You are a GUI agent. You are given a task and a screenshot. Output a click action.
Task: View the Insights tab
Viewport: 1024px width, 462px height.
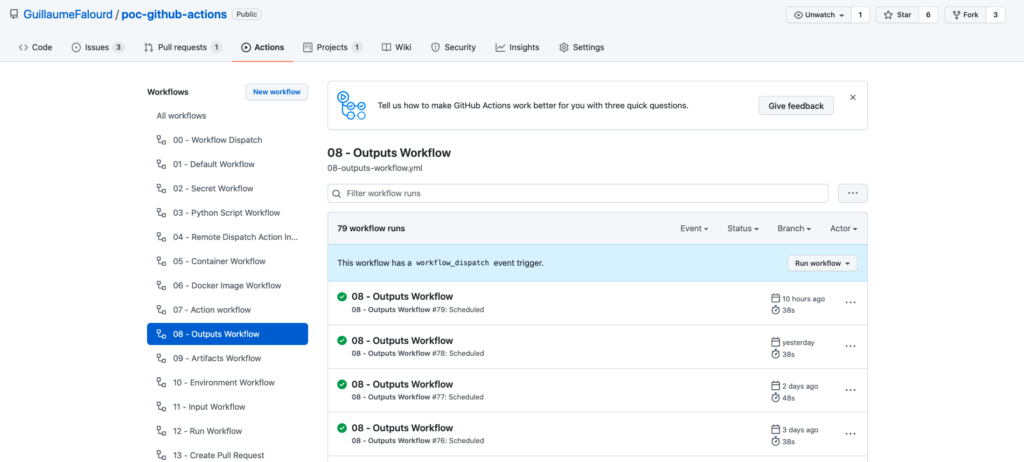(517, 47)
